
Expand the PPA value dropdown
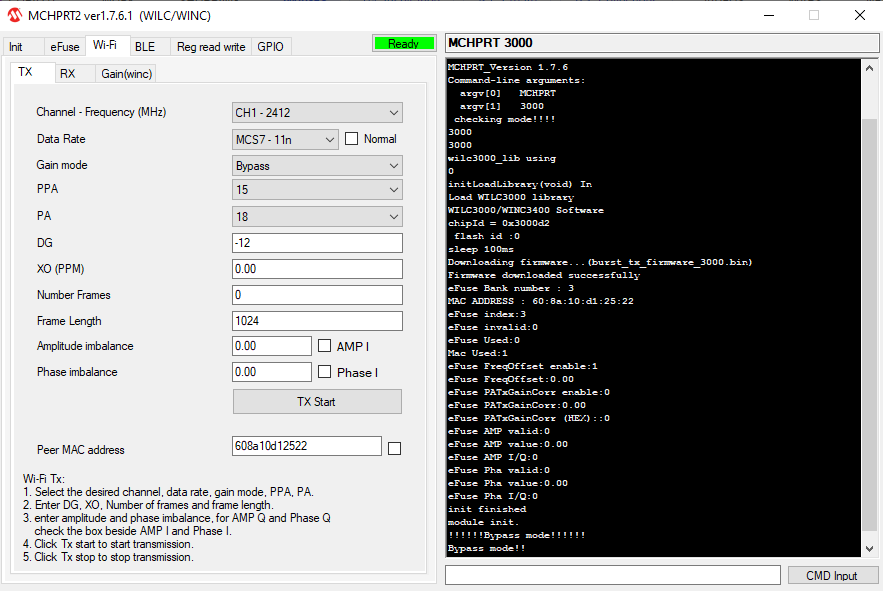click(x=317, y=190)
